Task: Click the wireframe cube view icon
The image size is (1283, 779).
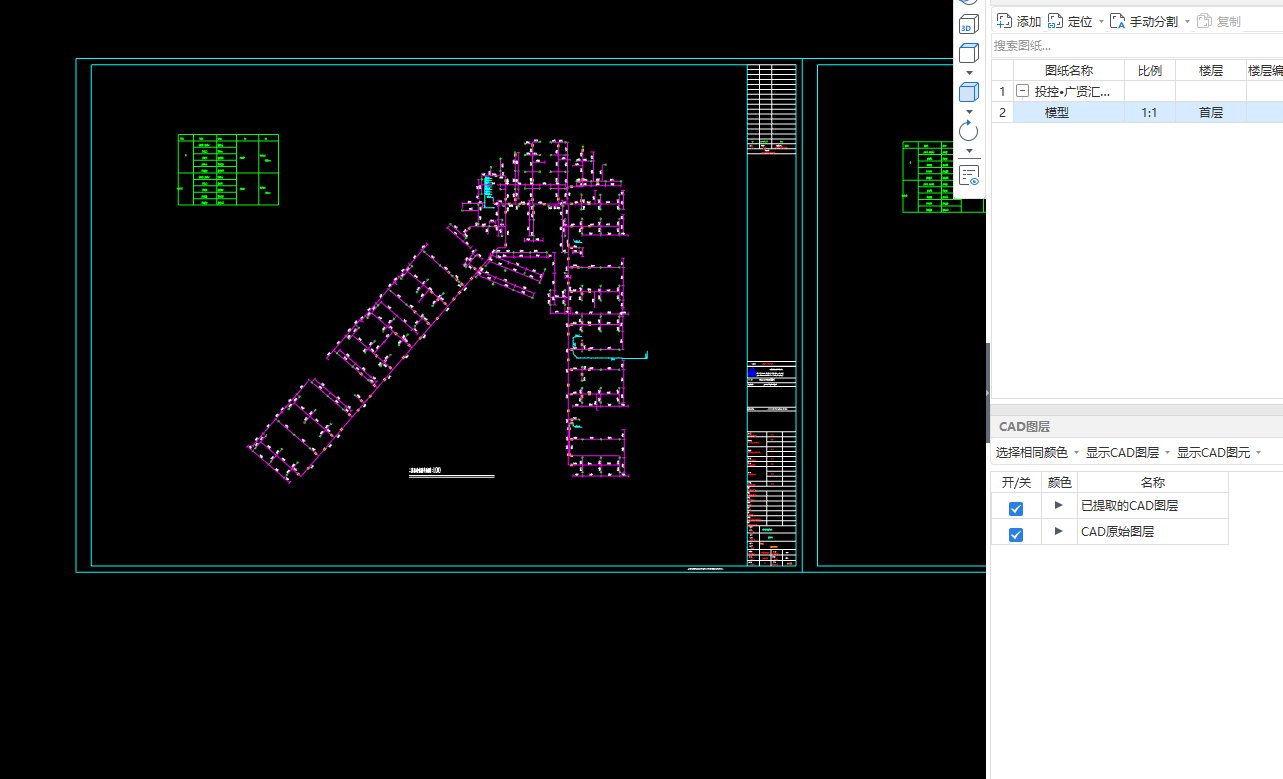Action: (x=969, y=53)
